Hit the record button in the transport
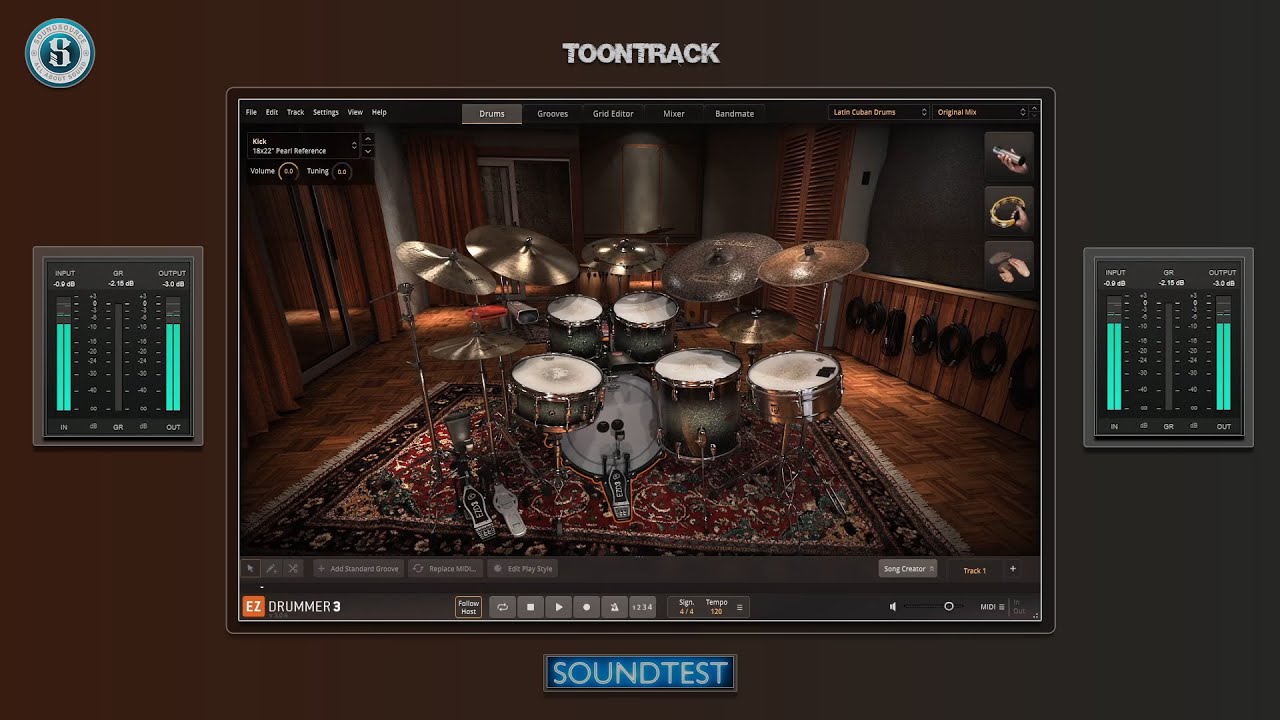This screenshot has height=720, width=1280. point(587,606)
